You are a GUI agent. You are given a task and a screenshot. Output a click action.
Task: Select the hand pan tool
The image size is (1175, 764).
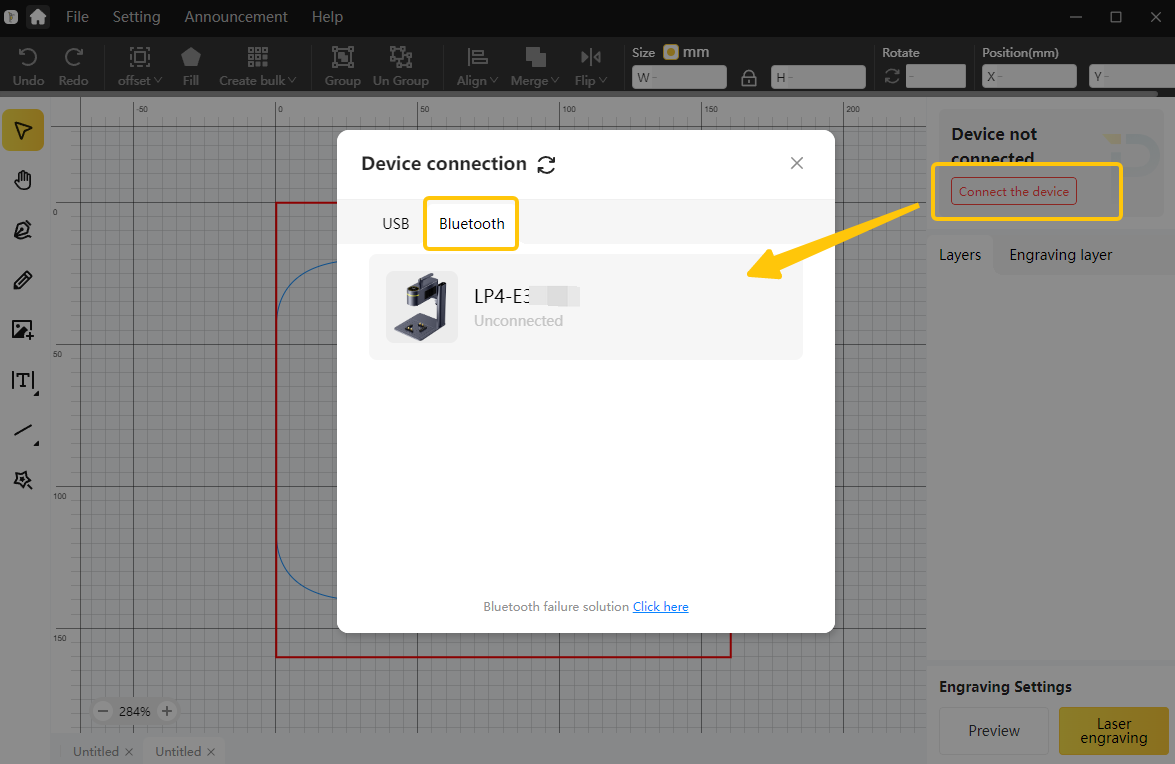[22, 180]
